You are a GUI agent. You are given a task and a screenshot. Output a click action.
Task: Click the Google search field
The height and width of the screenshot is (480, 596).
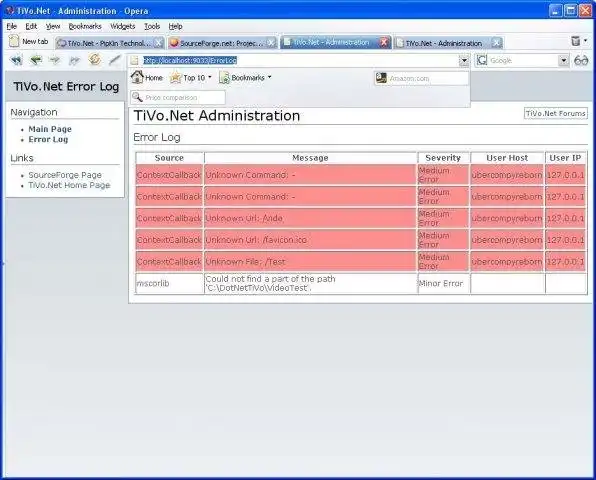point(523,60)
